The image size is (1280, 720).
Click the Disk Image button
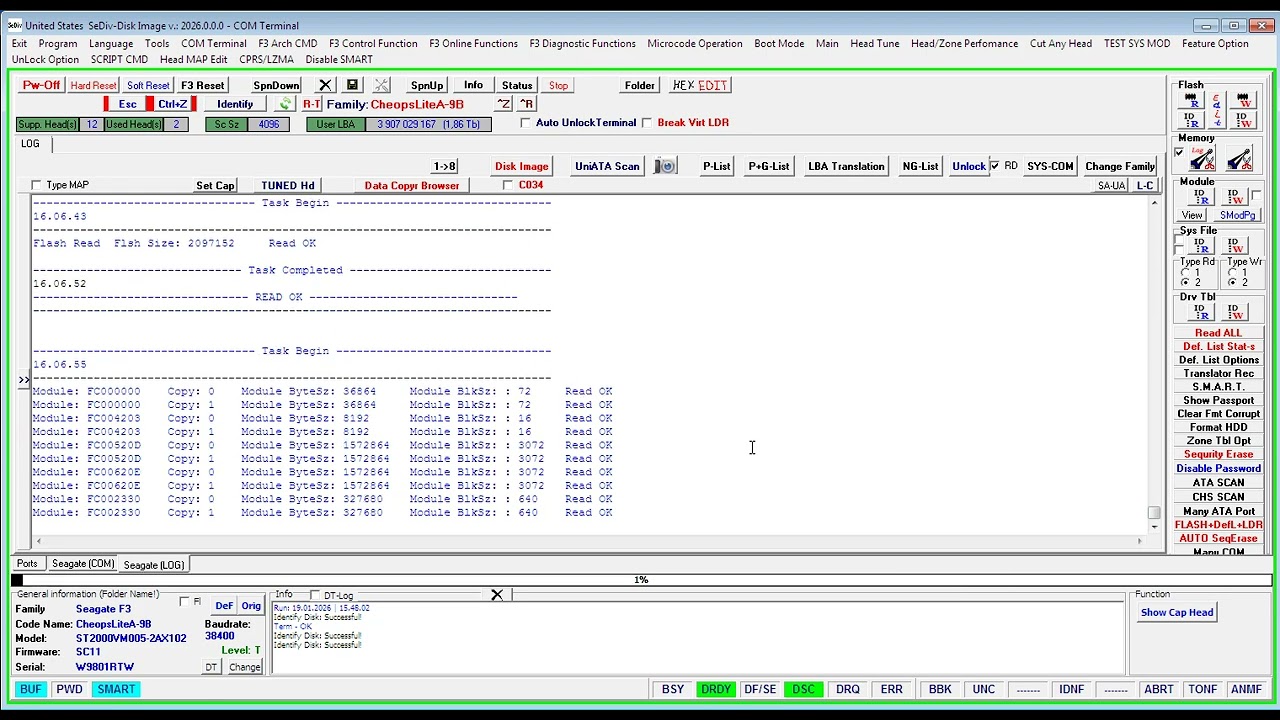point(522,166)
